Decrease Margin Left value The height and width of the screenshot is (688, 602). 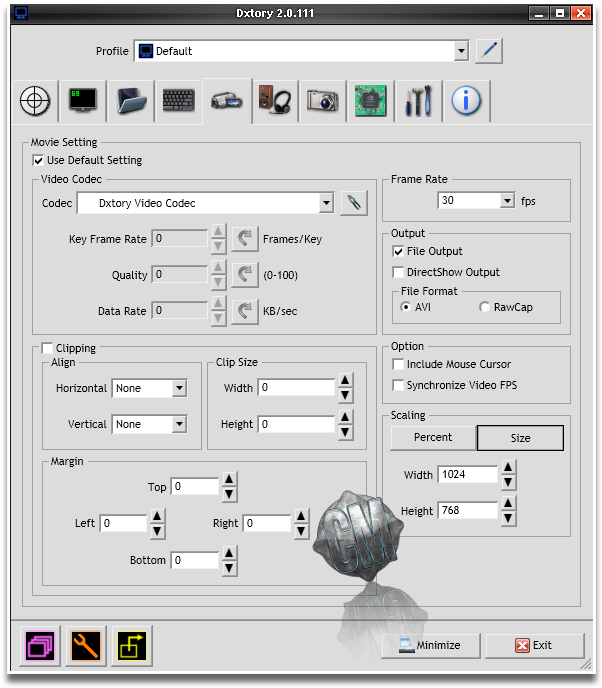(158, 531)
